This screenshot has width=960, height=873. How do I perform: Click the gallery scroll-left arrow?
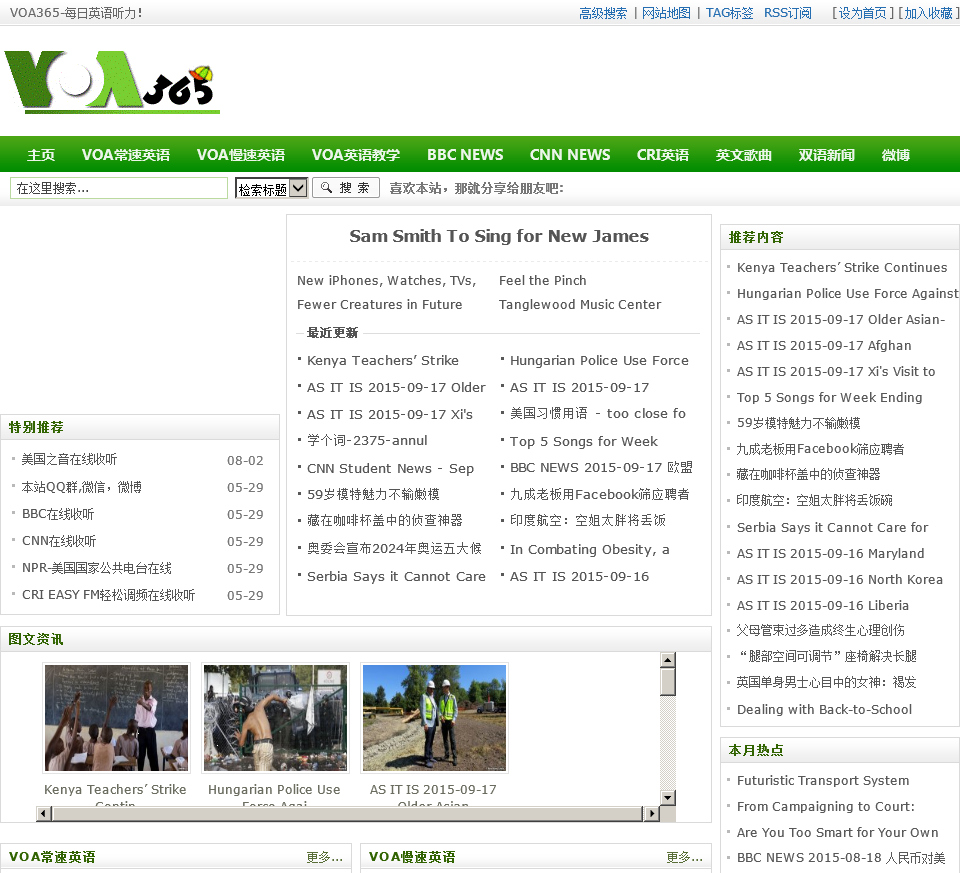tap(43, 814)
